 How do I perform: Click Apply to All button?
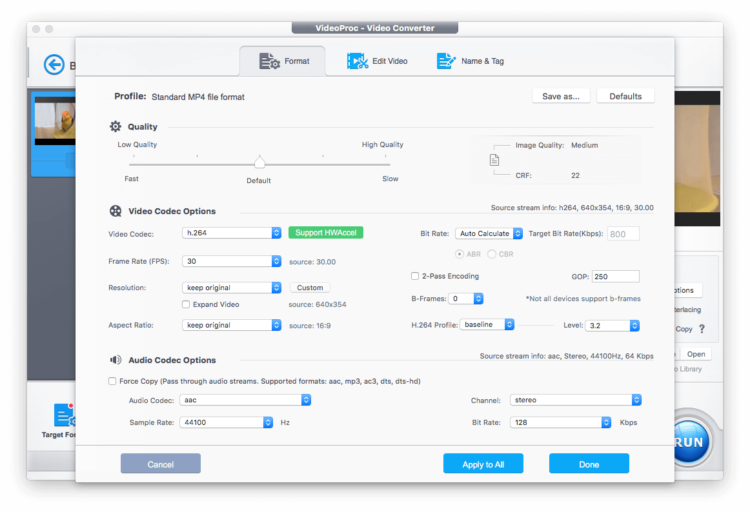click(483, 464)
